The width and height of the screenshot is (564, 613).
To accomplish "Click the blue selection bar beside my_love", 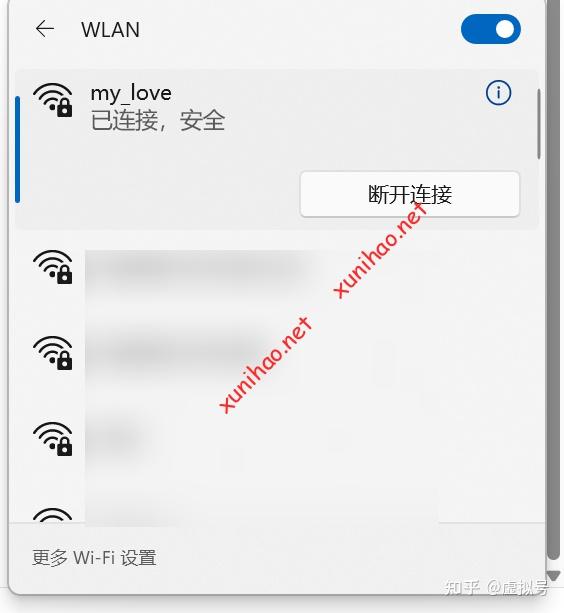I will tap(17, 149).
